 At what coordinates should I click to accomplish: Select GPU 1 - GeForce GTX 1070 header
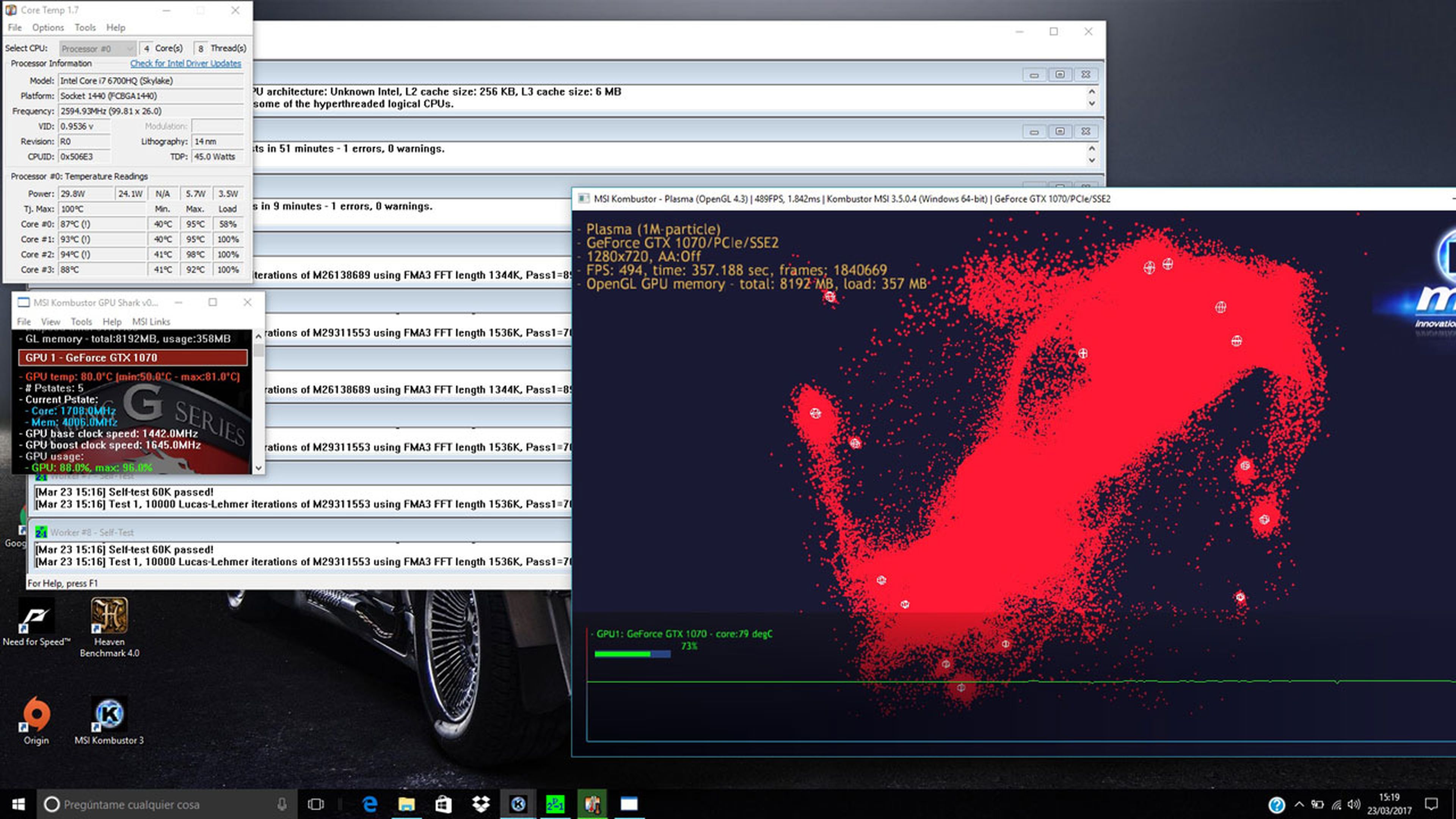click(133, 357)
